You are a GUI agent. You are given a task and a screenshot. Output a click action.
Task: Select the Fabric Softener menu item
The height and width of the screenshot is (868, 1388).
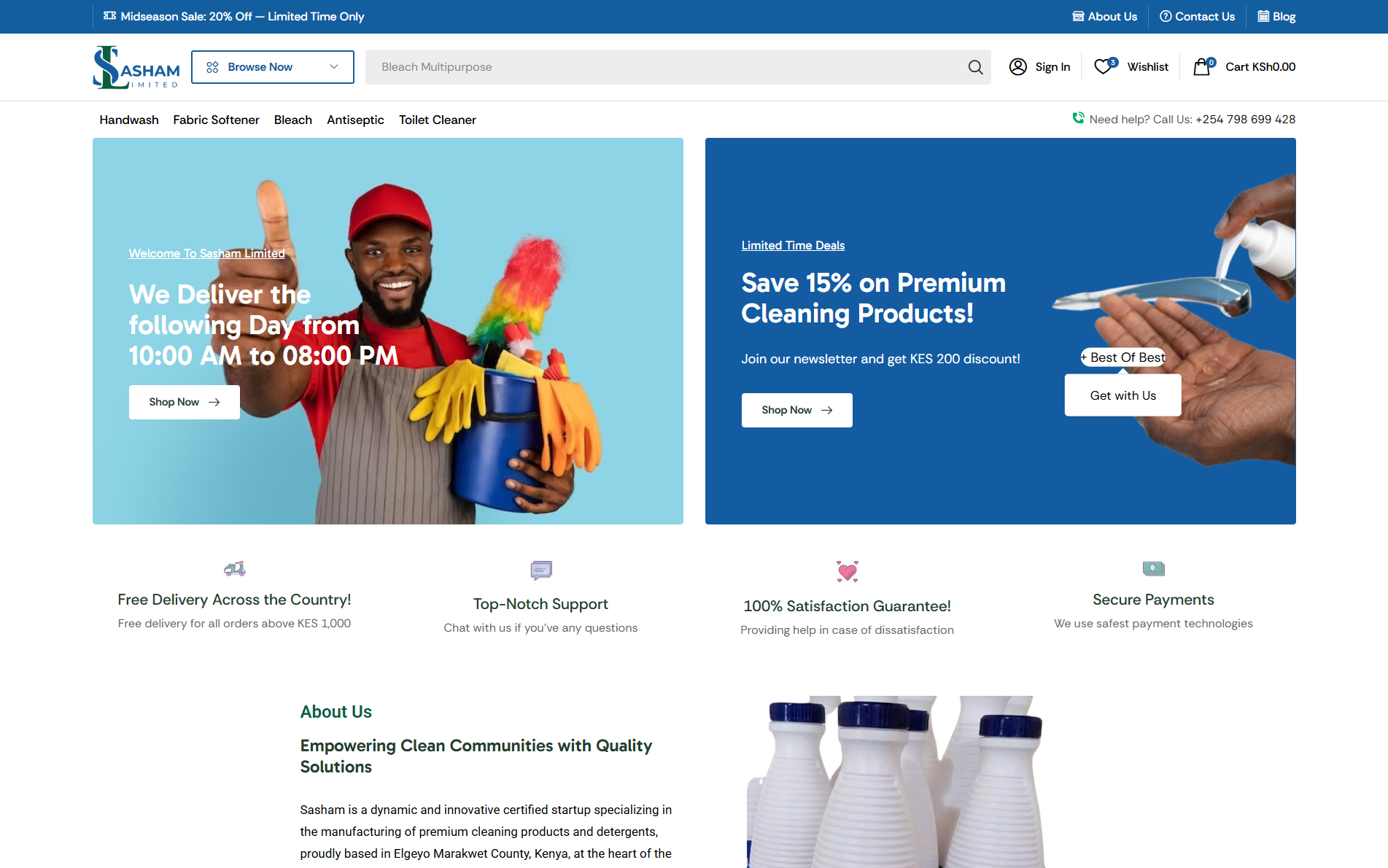(216, 120)
